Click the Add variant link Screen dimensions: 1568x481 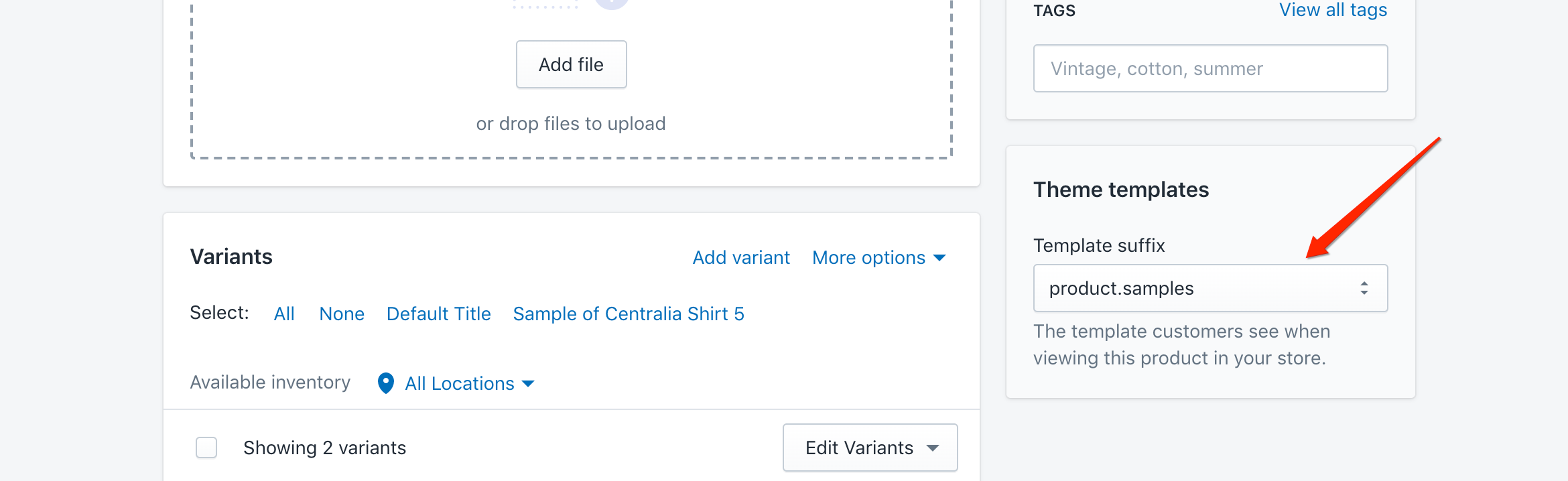741,258
